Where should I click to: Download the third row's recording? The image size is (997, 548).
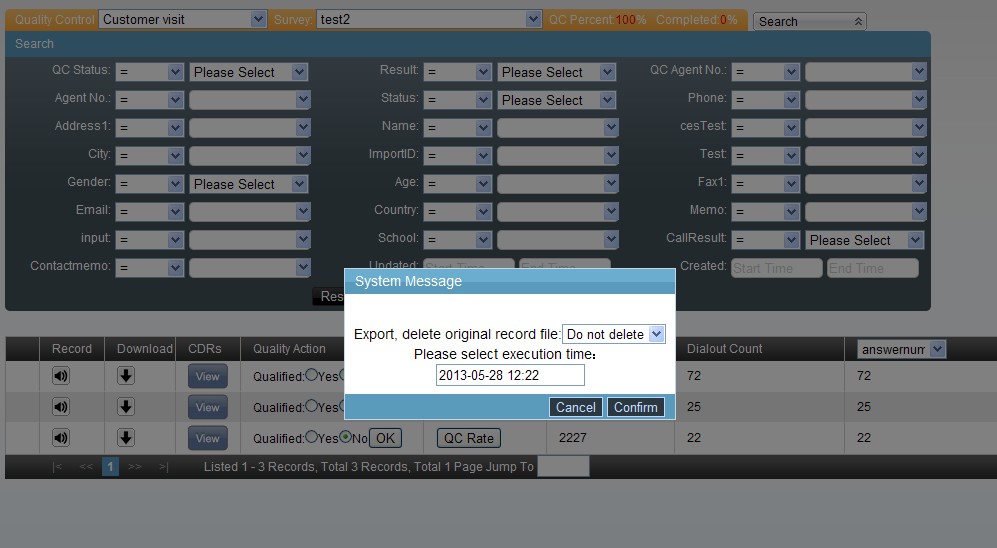pyautogui.click(x=126, y=438)
